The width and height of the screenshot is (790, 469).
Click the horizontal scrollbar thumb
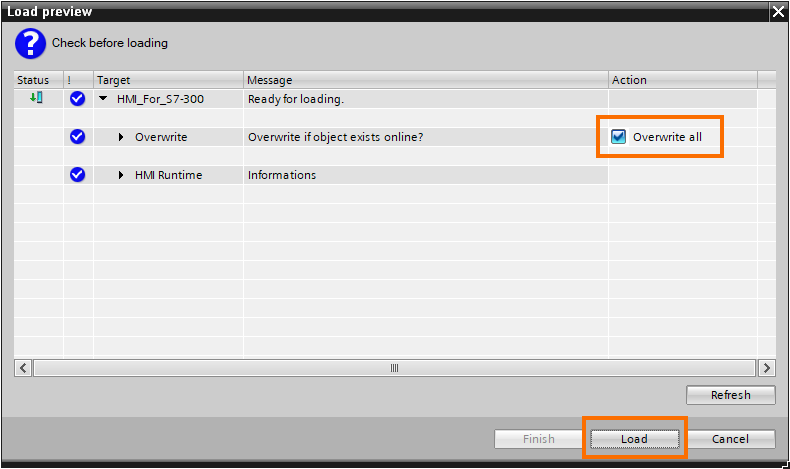coord(394,368)
